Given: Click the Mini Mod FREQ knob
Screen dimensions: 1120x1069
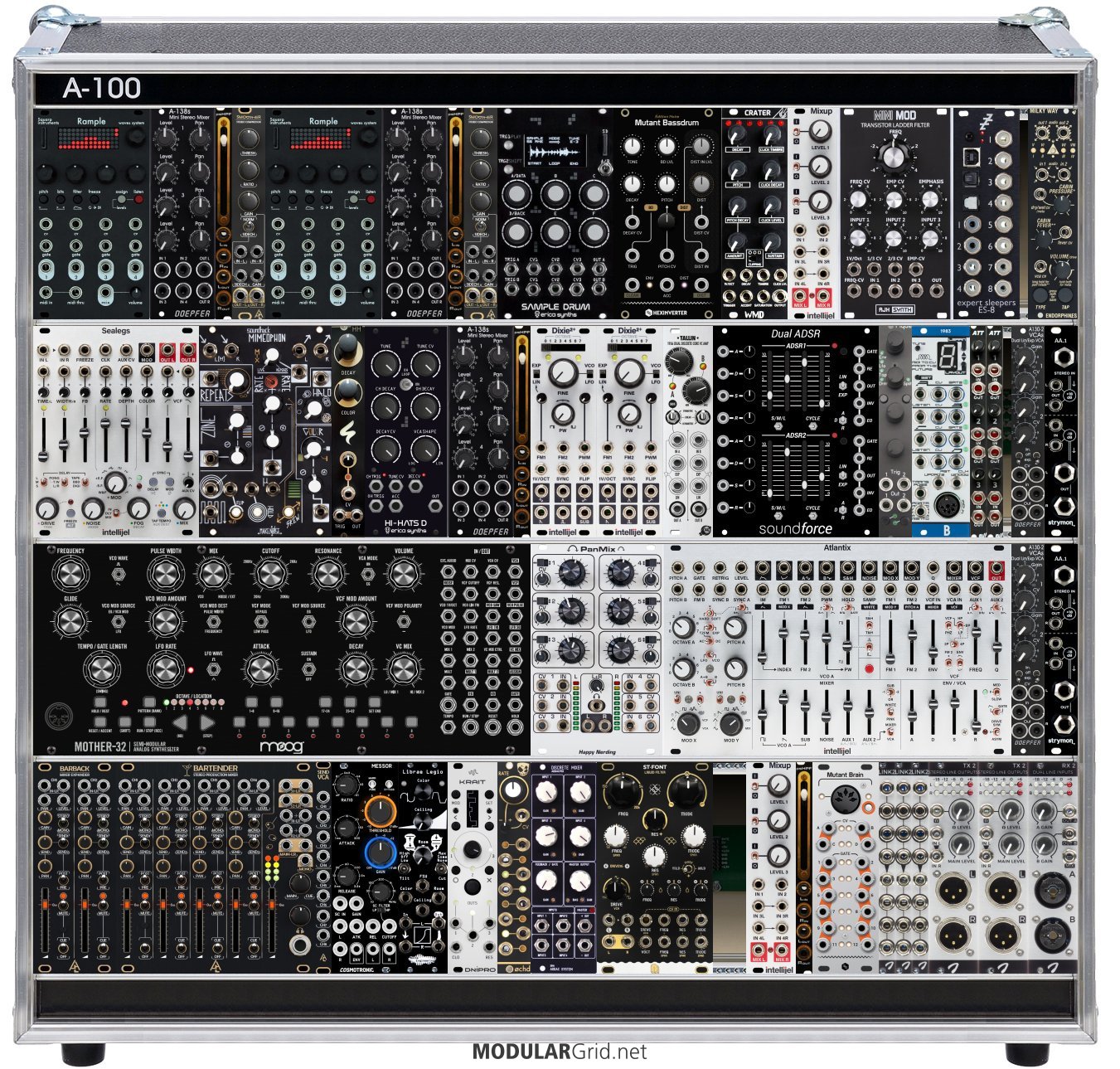Looking at the screenshot, I should coord(894,155).
